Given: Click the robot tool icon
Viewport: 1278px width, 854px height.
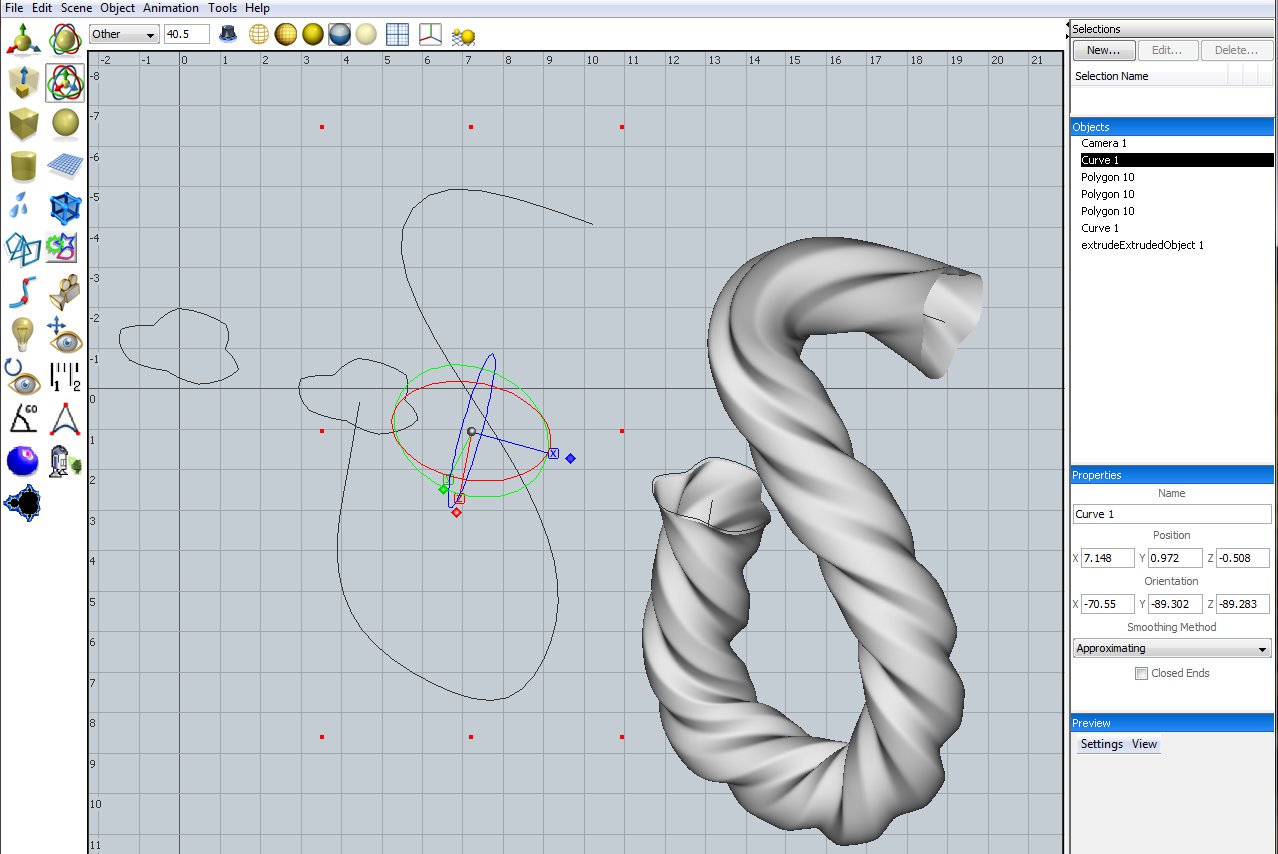Looking at the screenshot, I should point(66,461).
